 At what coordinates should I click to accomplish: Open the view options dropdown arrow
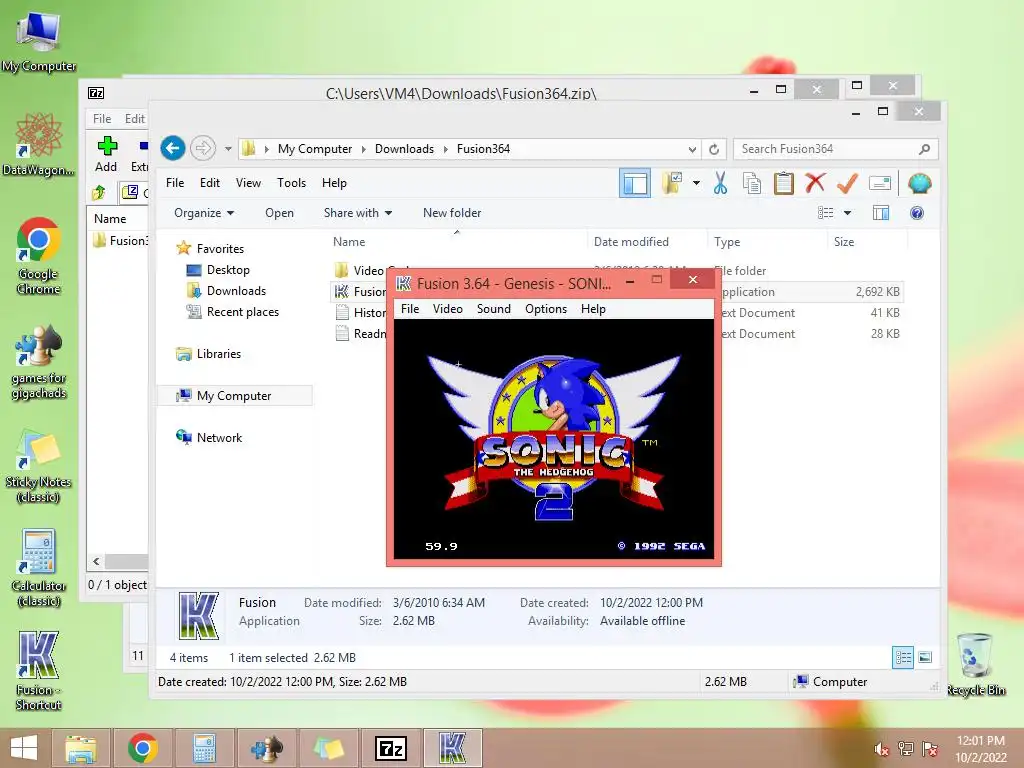pos(847,213)
